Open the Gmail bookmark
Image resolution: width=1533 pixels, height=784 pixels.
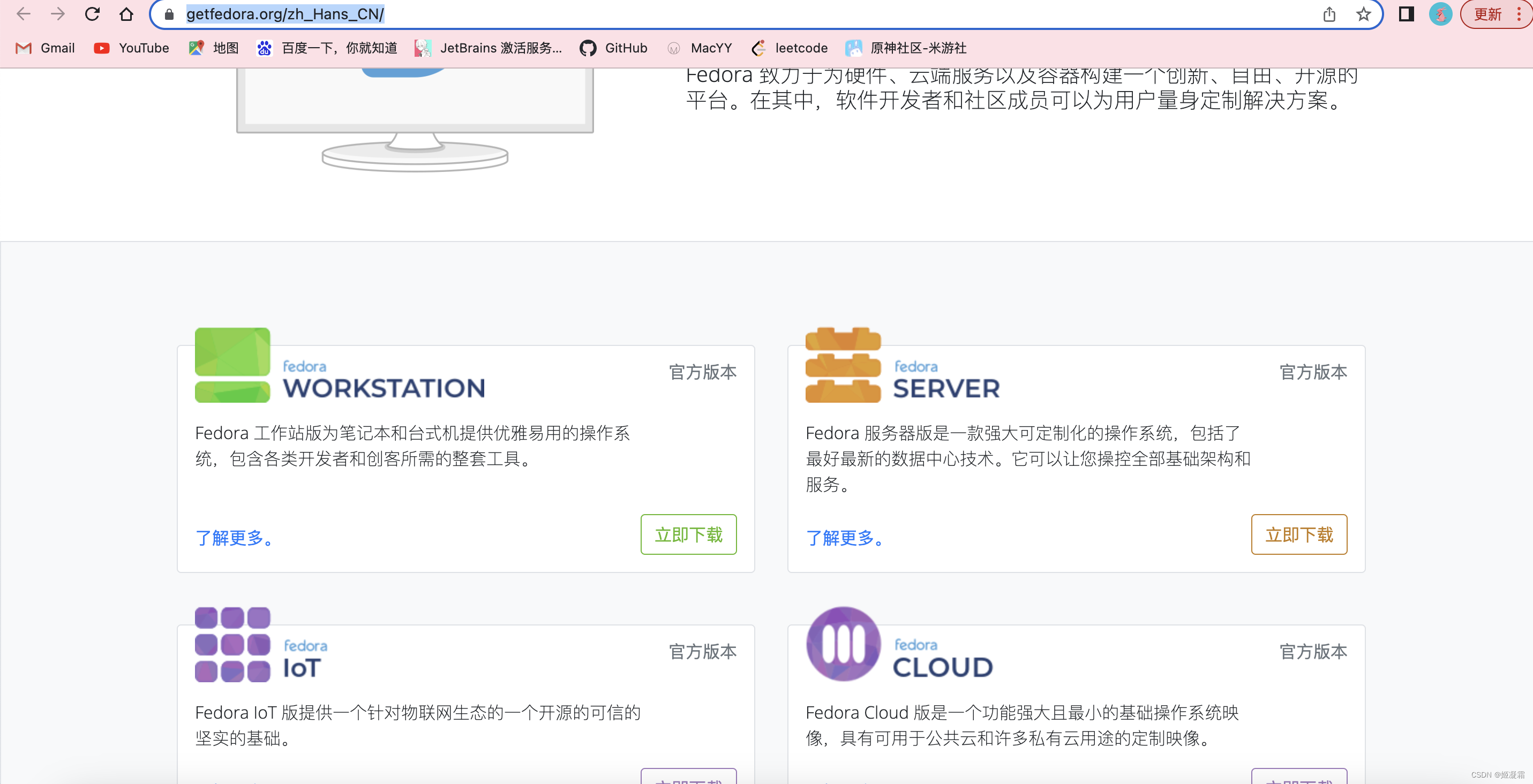click(45, 48)
